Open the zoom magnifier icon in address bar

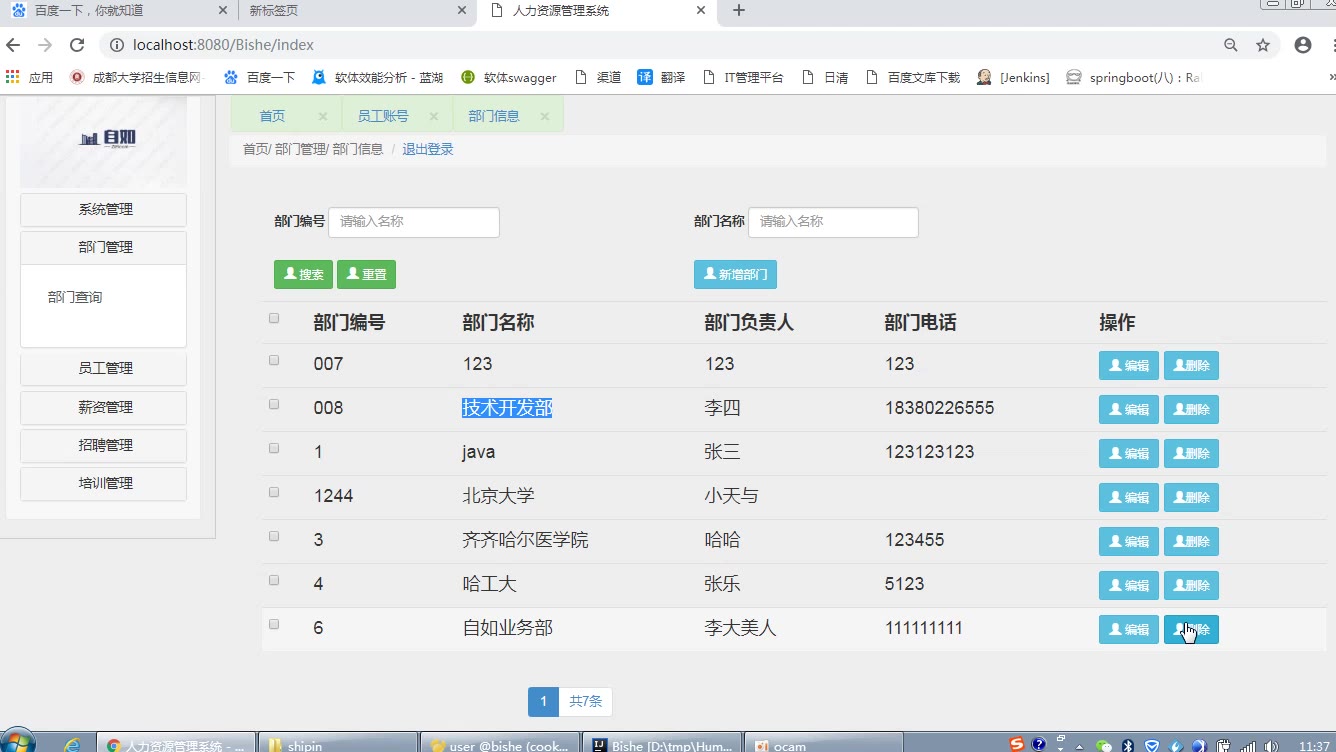point(1231,45)
